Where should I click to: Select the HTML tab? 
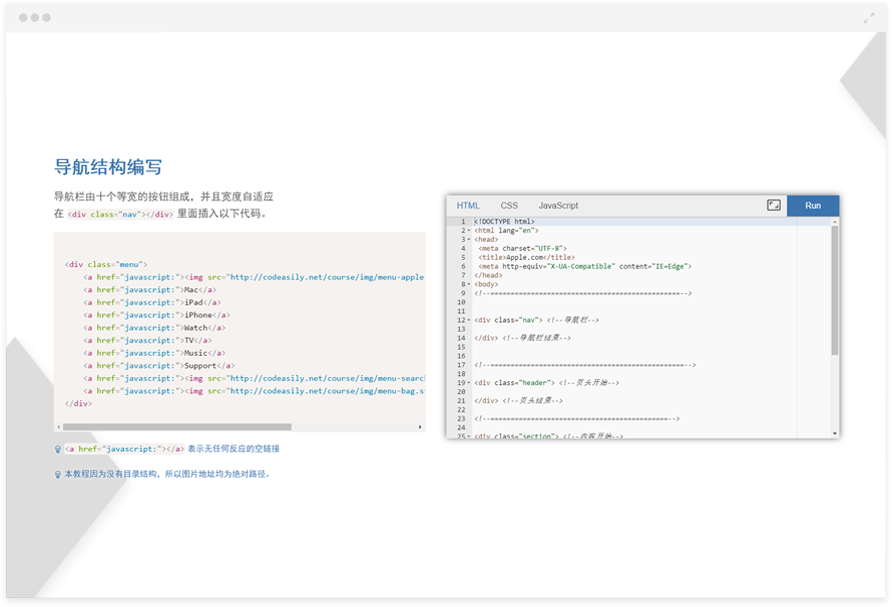tap(468, 205)
